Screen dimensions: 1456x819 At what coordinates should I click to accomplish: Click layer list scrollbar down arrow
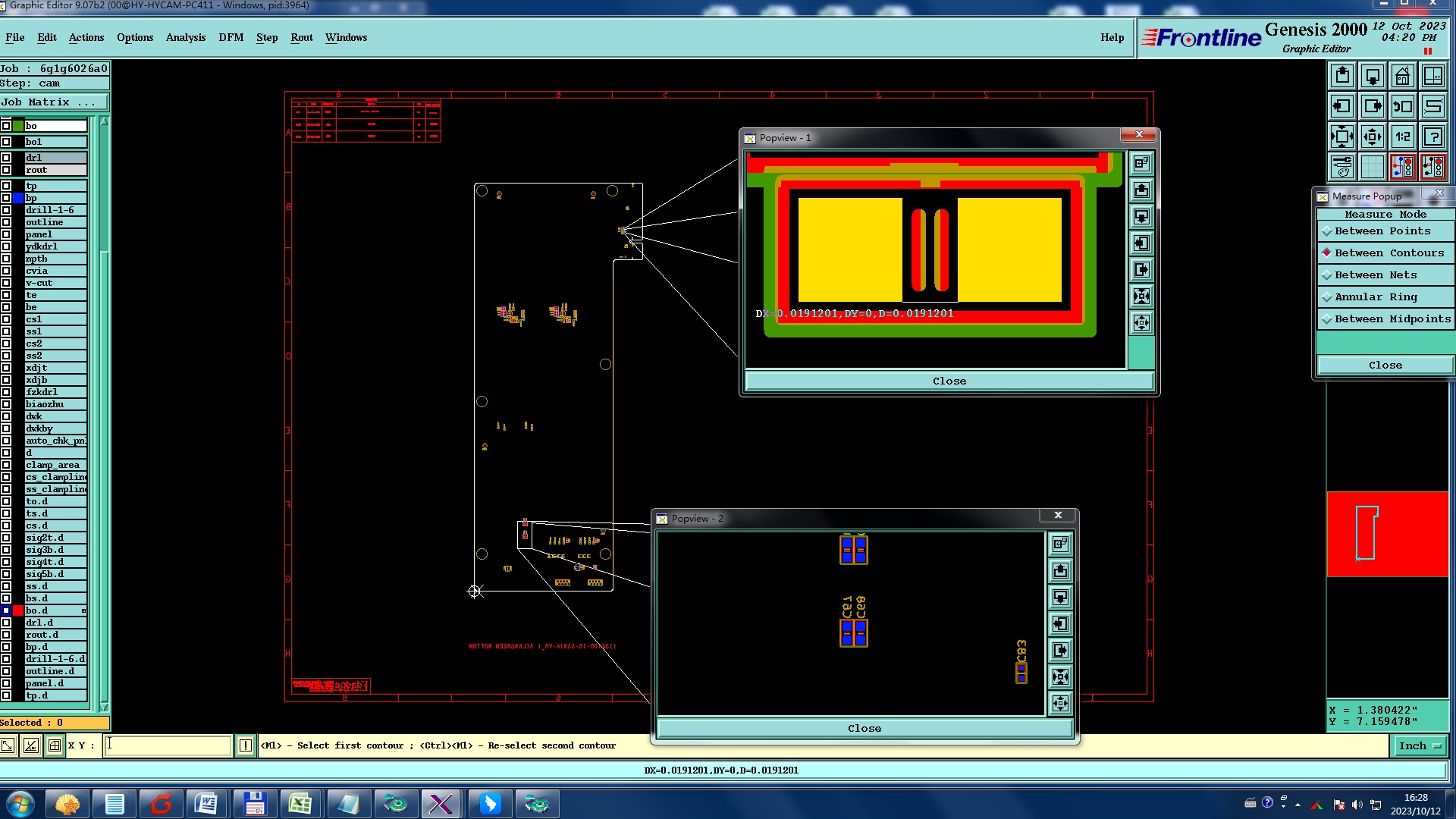(104, 707)
